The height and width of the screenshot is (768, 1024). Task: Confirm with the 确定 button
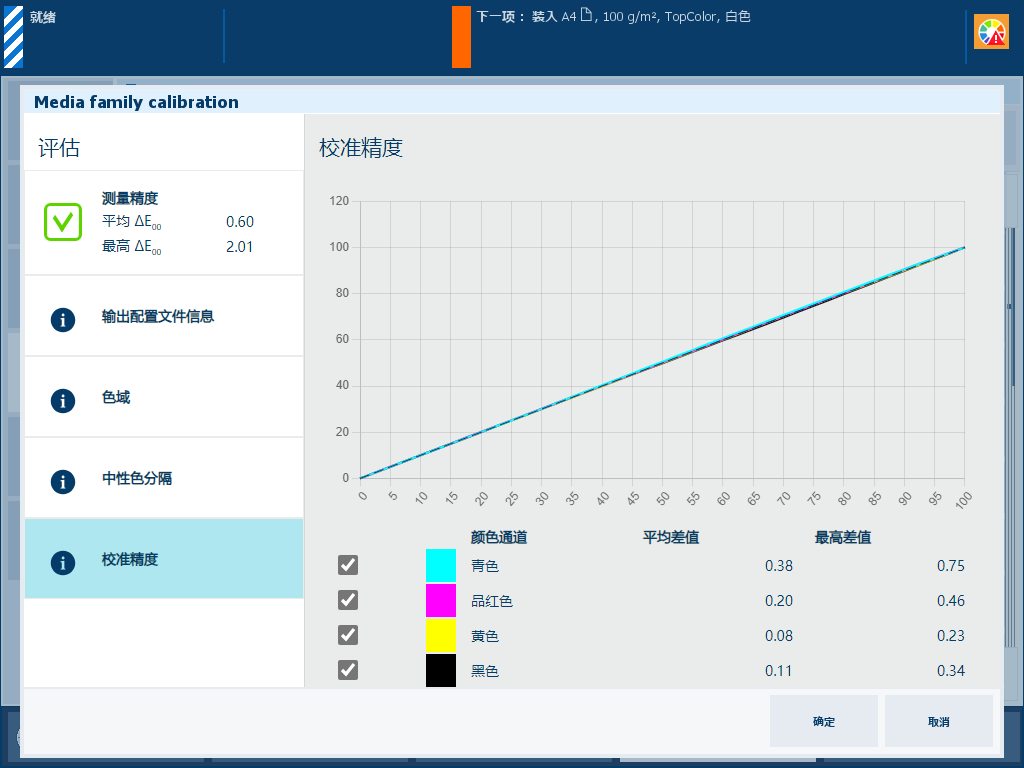point(824,721)
